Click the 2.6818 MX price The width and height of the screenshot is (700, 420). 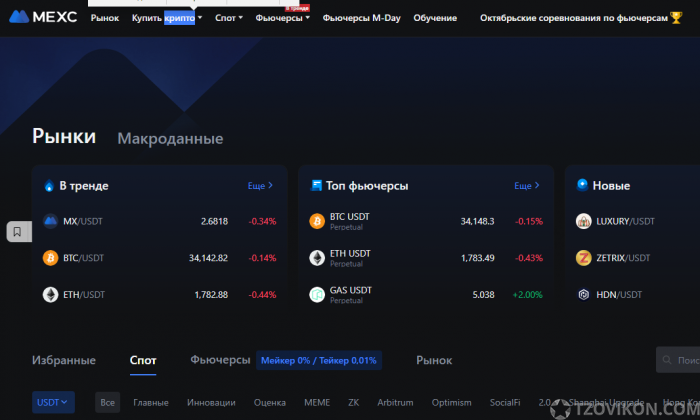tap(214, 221)
